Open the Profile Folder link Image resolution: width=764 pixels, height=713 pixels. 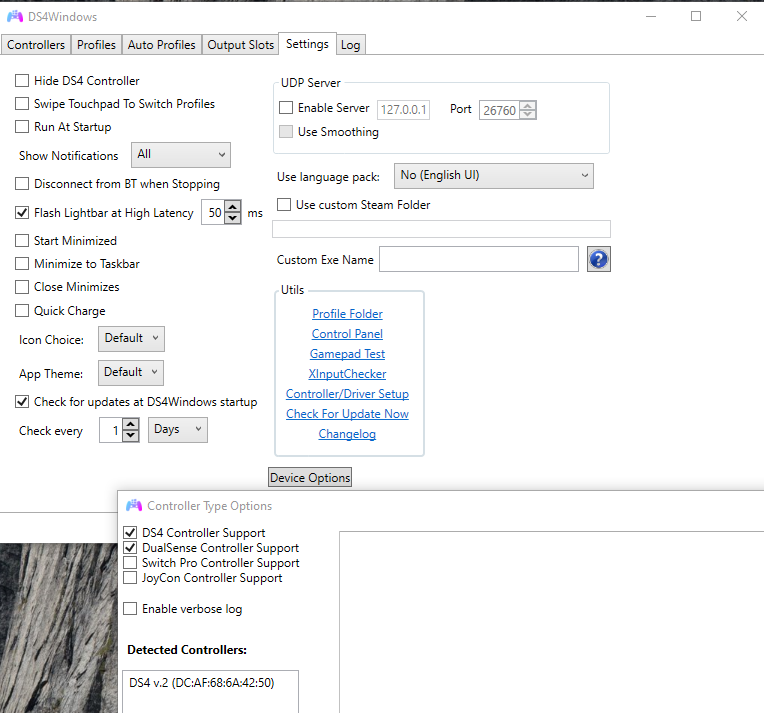tap(347, 314)
